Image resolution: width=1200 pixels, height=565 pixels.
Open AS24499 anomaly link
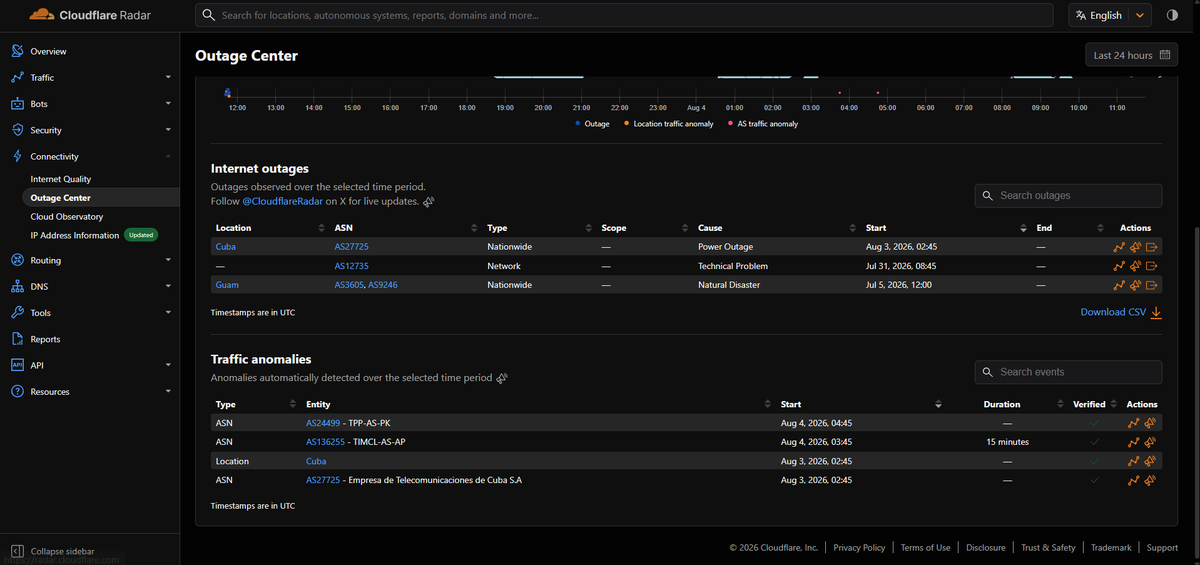(323, 423)
